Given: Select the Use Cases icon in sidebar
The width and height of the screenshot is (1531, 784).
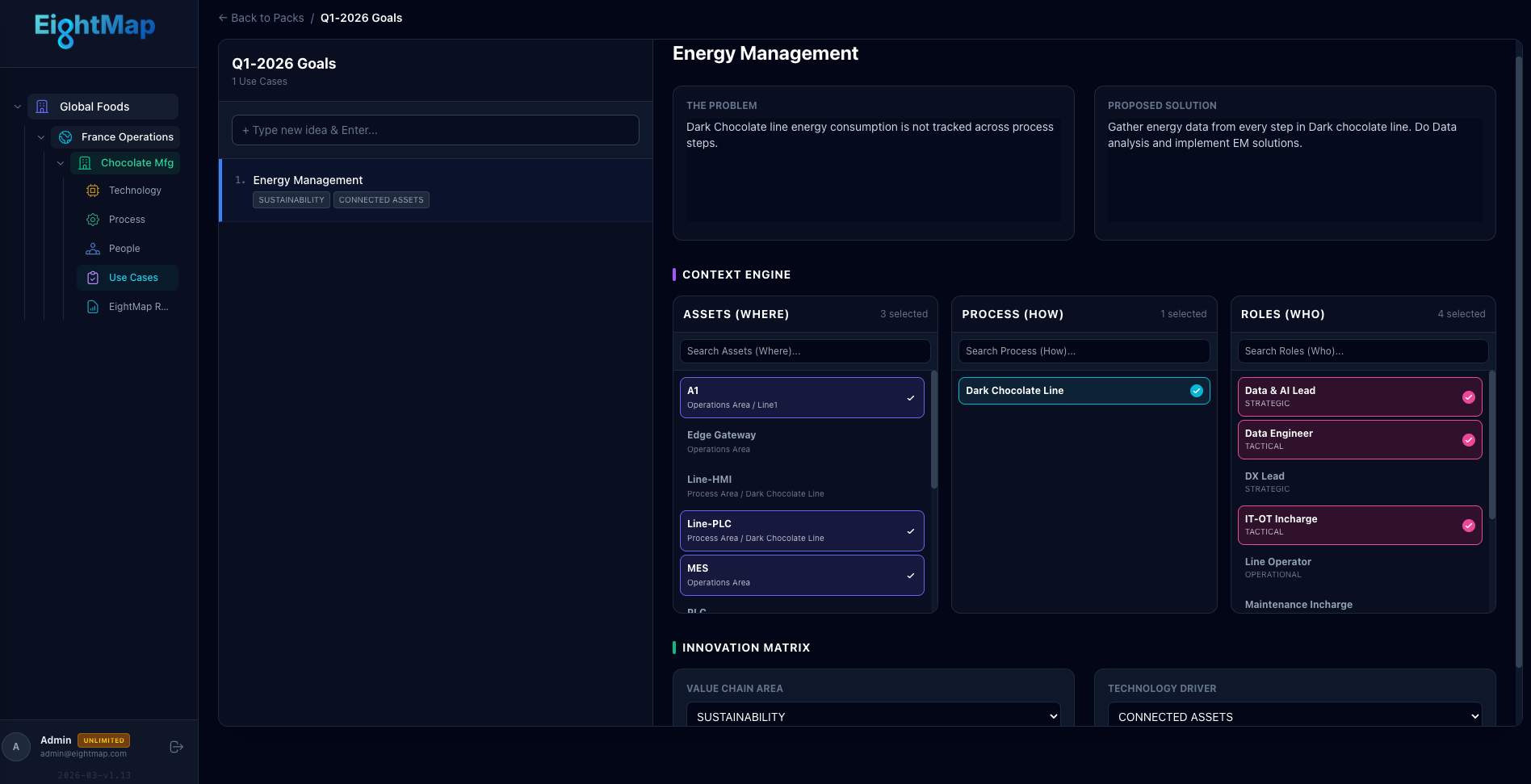Looking at the screenshot, I should pyautogui.click(x=93, y=277).
